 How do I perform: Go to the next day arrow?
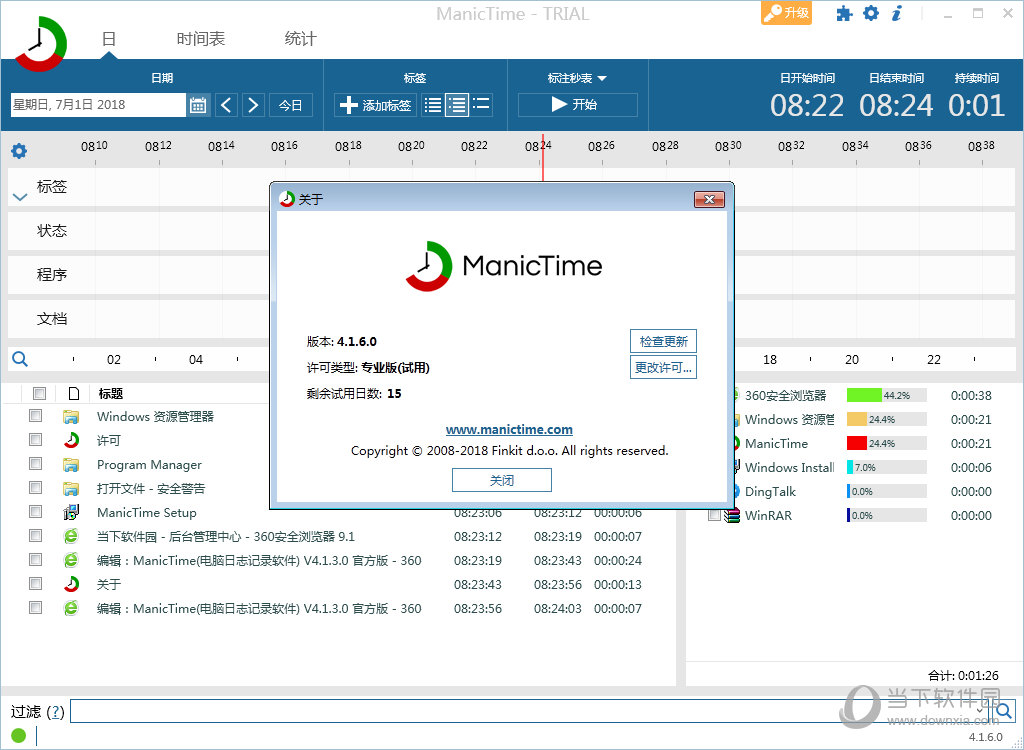pos(253,105)
